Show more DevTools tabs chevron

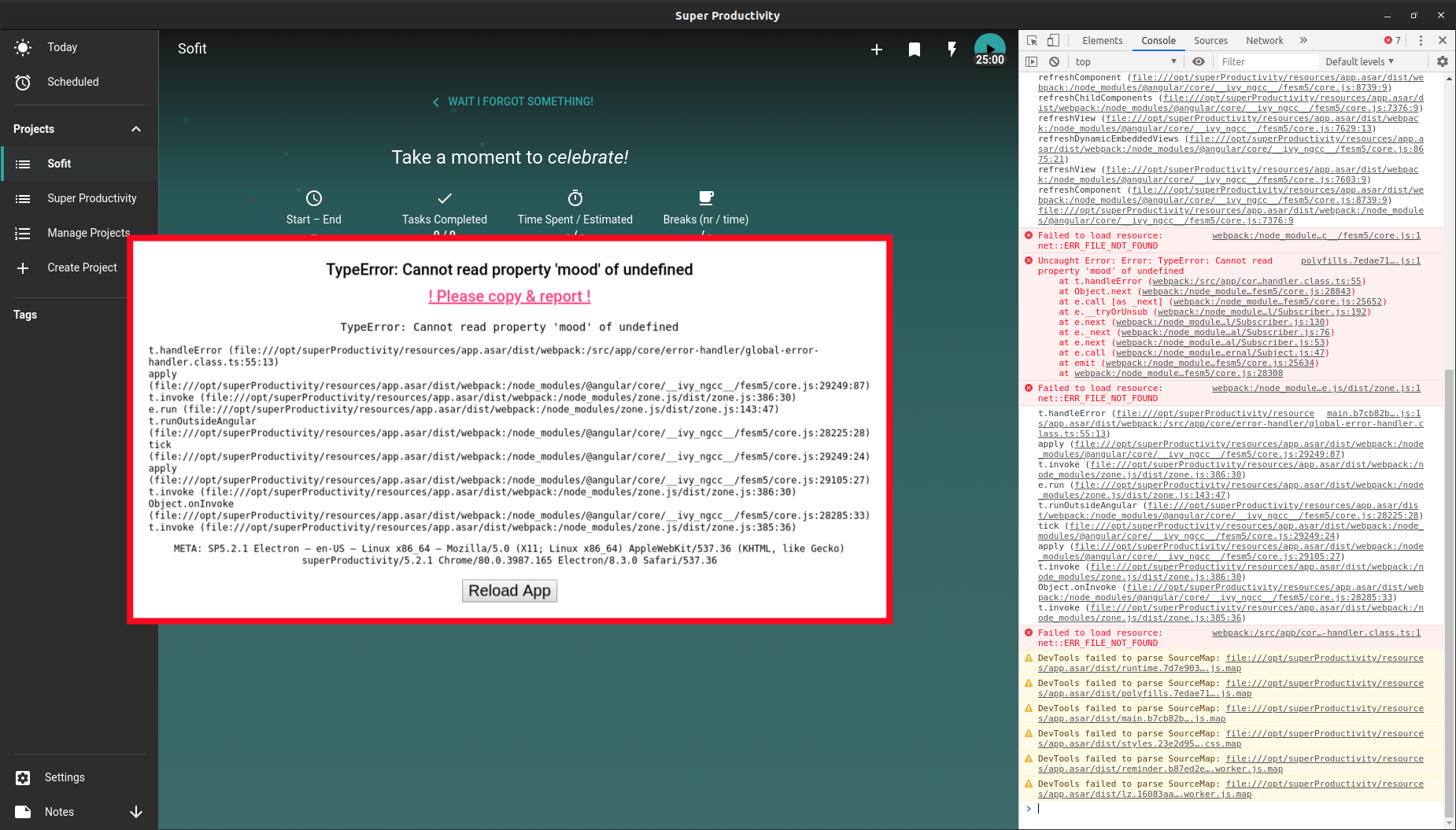[x=1303, y=40]
